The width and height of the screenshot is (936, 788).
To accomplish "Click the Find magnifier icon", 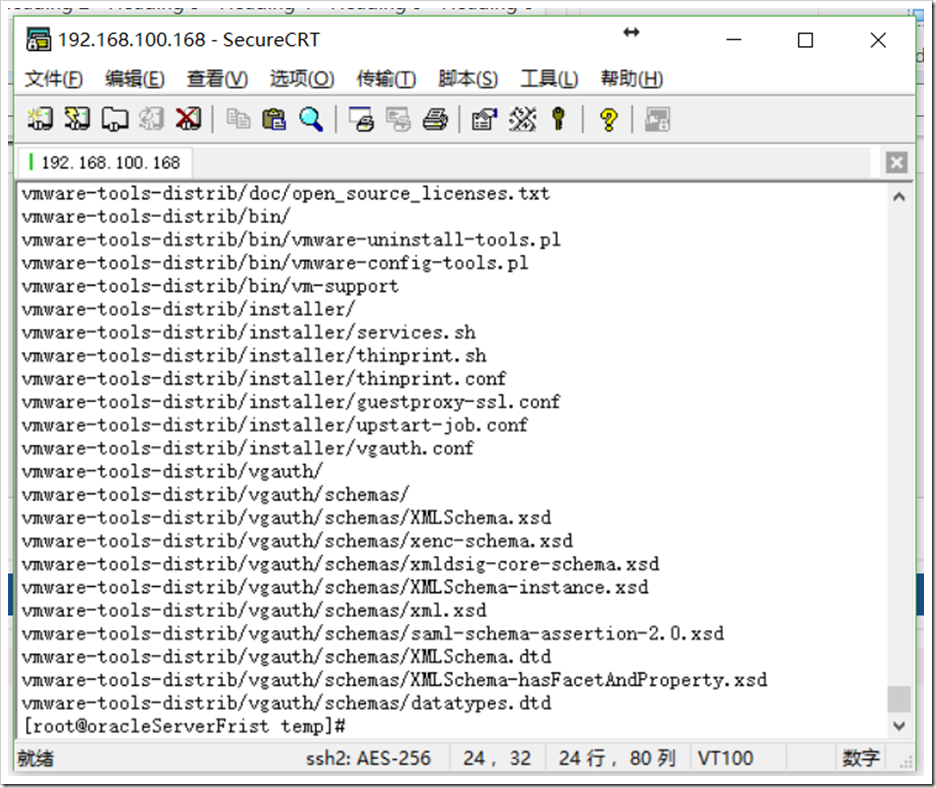I will tap(311, 119).
